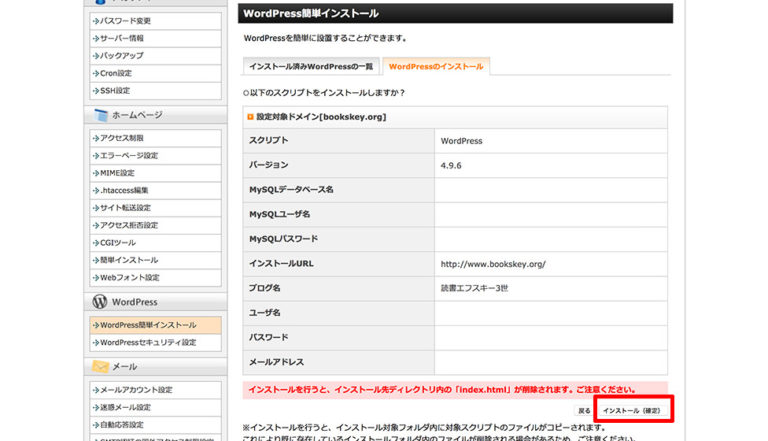Click the version value 4.9.6
Image resolution: width=768 pixels, height=441 pixels.
(451, 166)
